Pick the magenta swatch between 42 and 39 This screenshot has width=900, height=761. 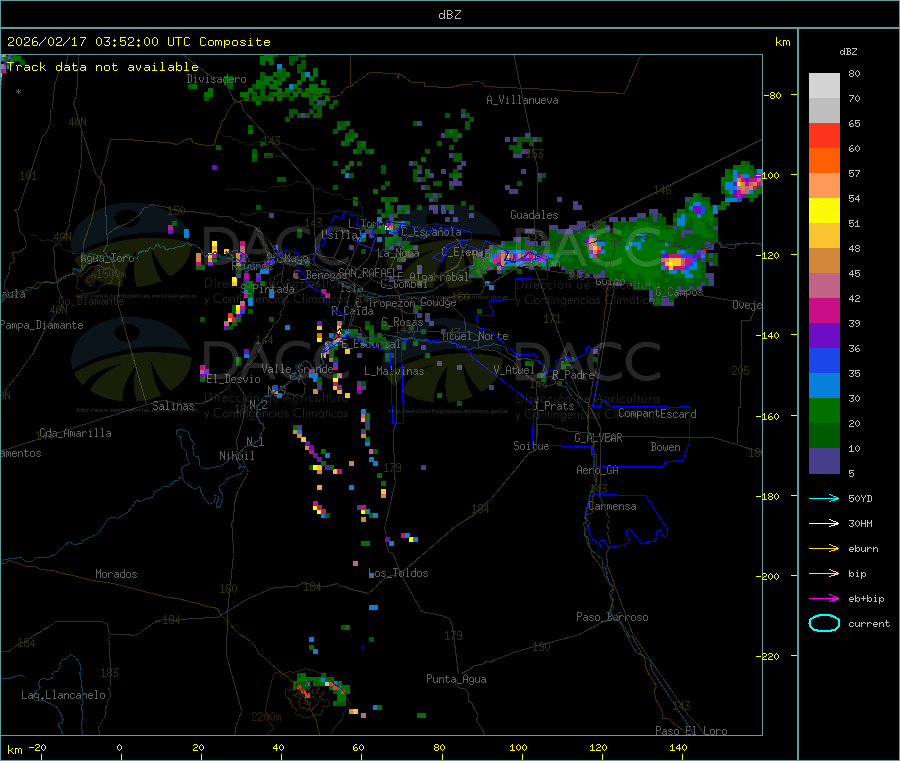(x=824, y=310)
